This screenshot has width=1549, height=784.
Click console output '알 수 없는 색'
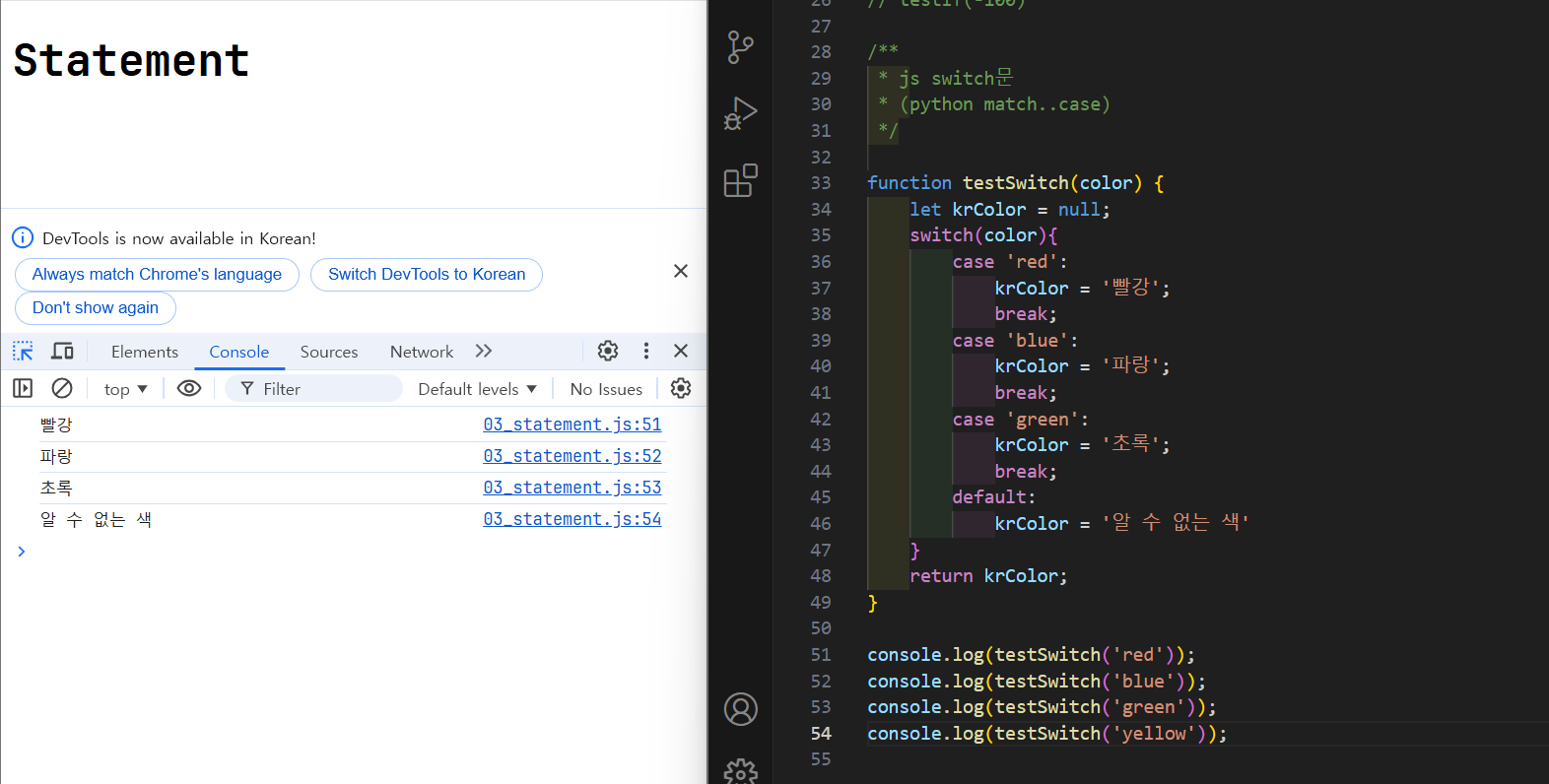coord(96,519)
